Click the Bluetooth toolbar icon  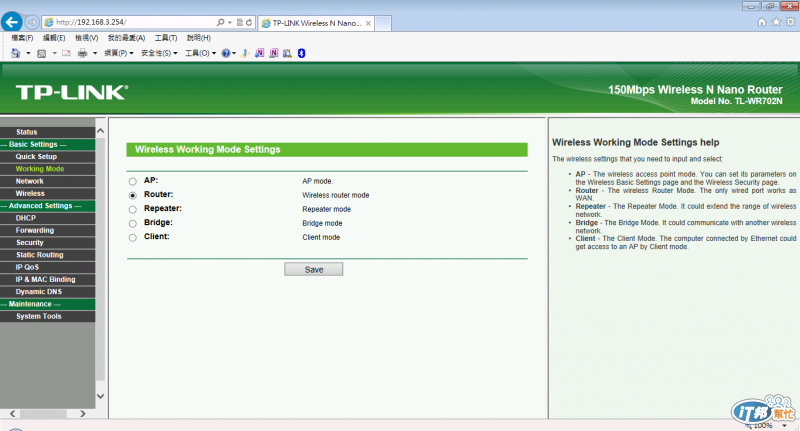coord(302,53)
